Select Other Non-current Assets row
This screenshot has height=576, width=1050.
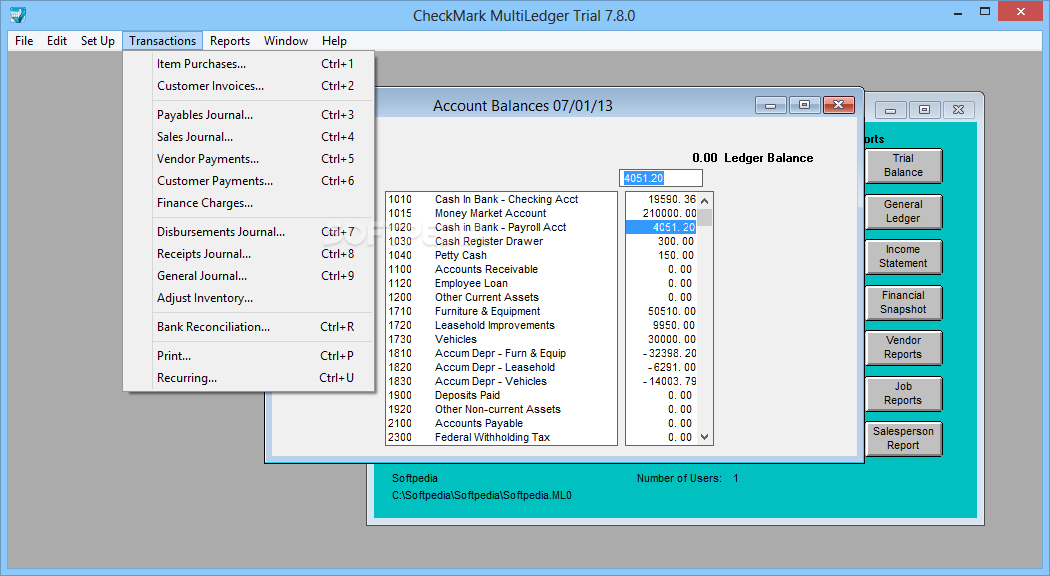[502, 410]
